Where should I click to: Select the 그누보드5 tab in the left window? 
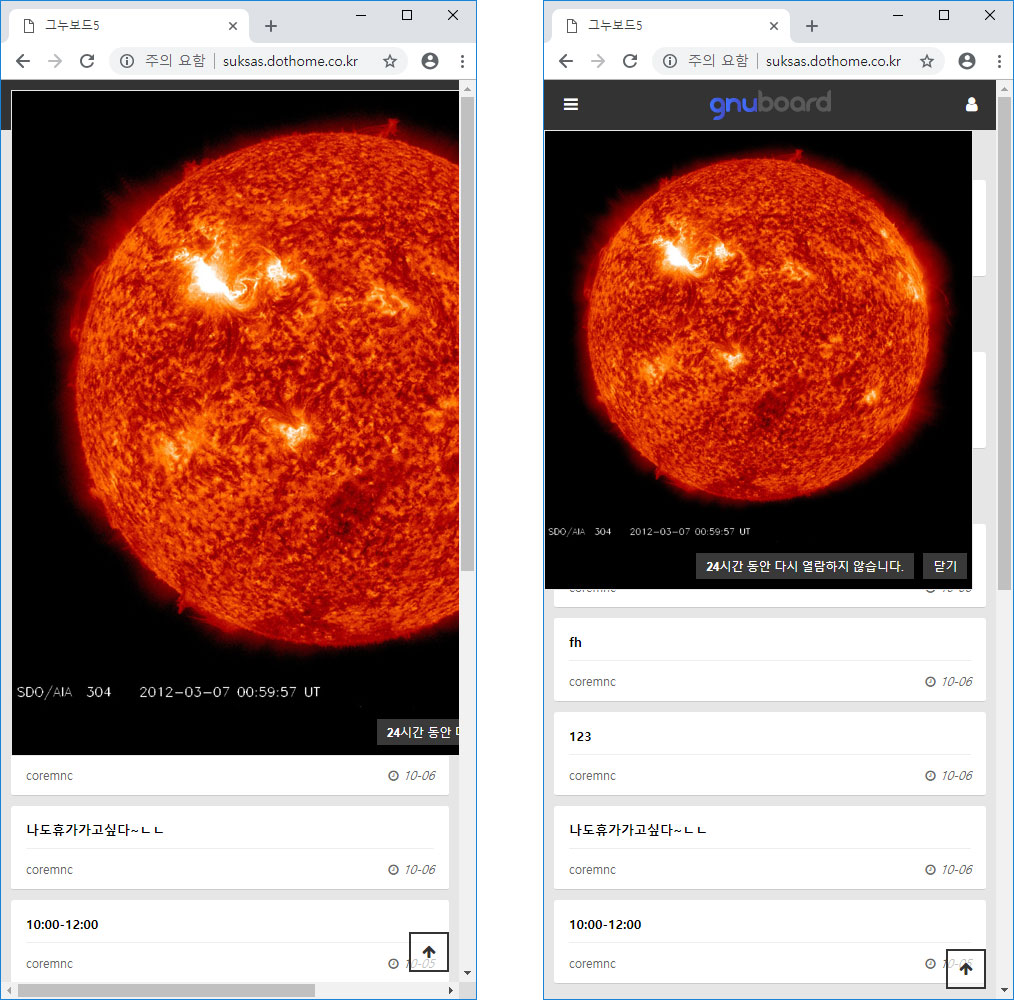coord(120,26)
